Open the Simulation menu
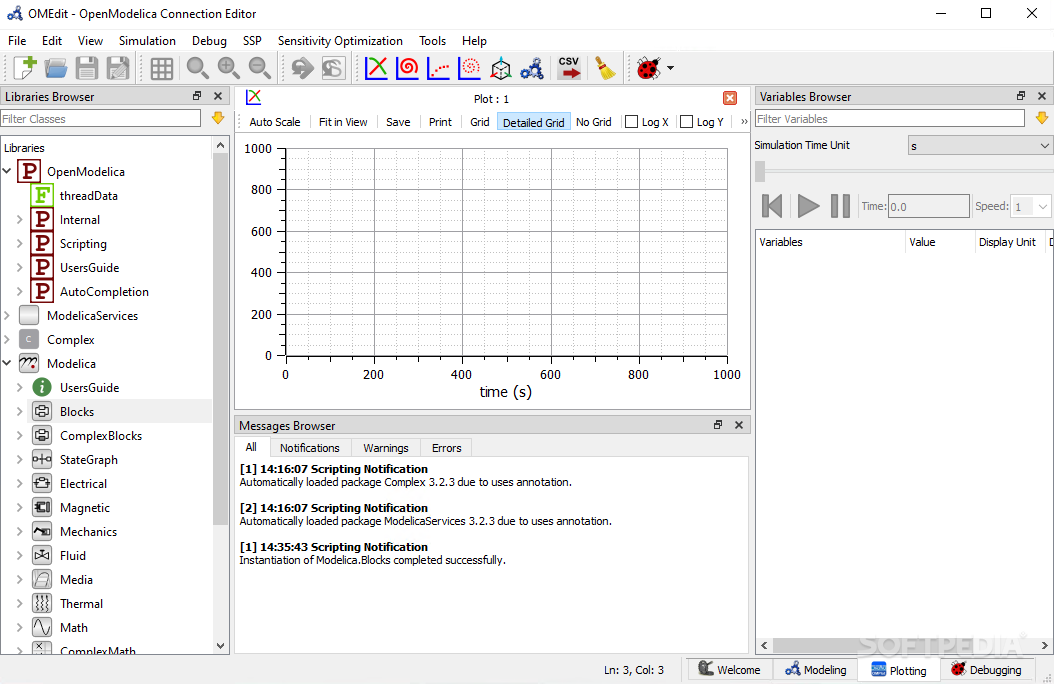The height and width of the screenshot is (684, 1054). point(147,41)
